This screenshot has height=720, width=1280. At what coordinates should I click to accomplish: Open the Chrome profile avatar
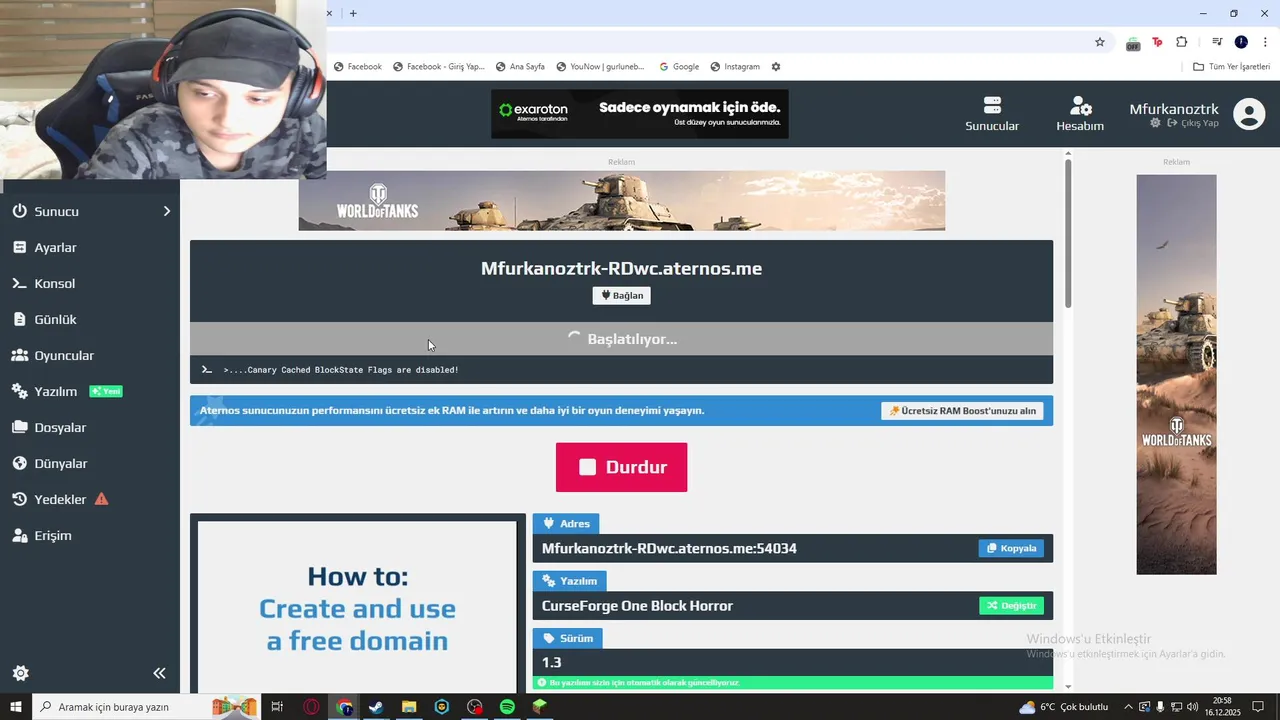pyautogui.click(x=1241, y=42)
